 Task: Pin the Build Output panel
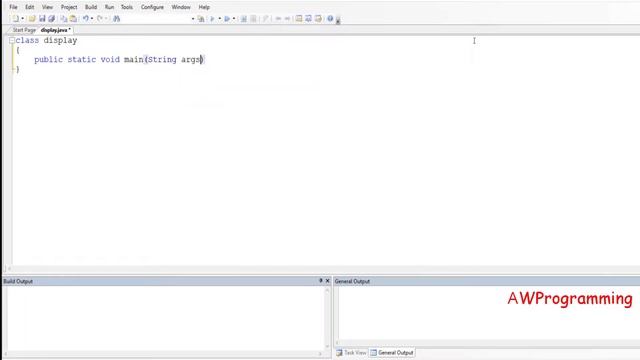click(x=320, y=281)
